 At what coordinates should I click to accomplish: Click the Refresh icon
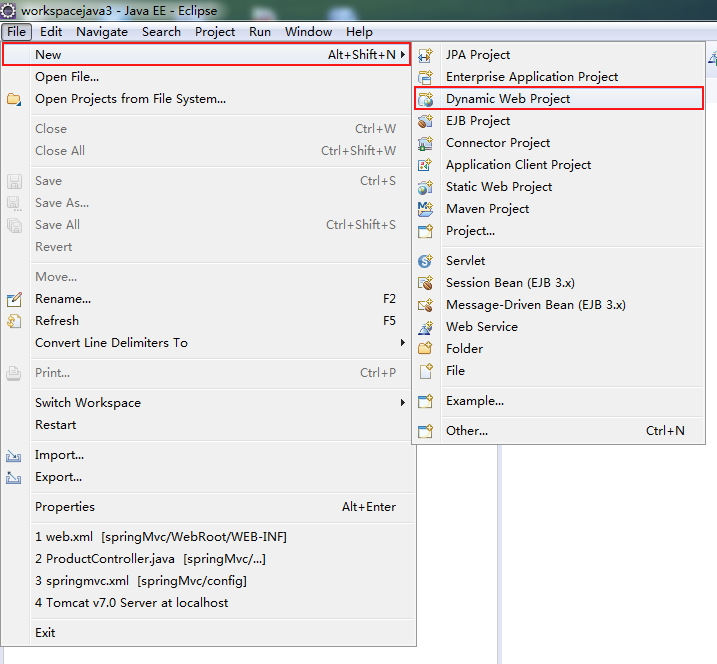[x=14, y=321]
